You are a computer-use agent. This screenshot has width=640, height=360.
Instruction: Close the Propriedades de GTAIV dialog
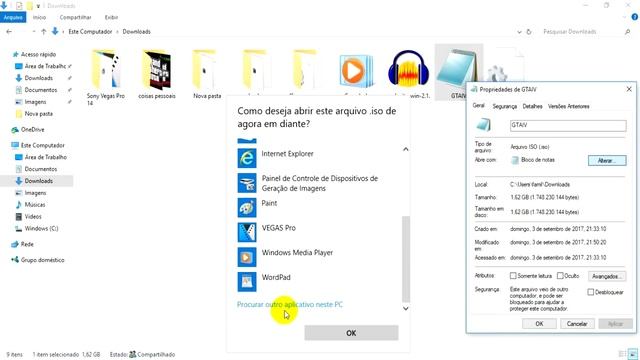(629, 89)
